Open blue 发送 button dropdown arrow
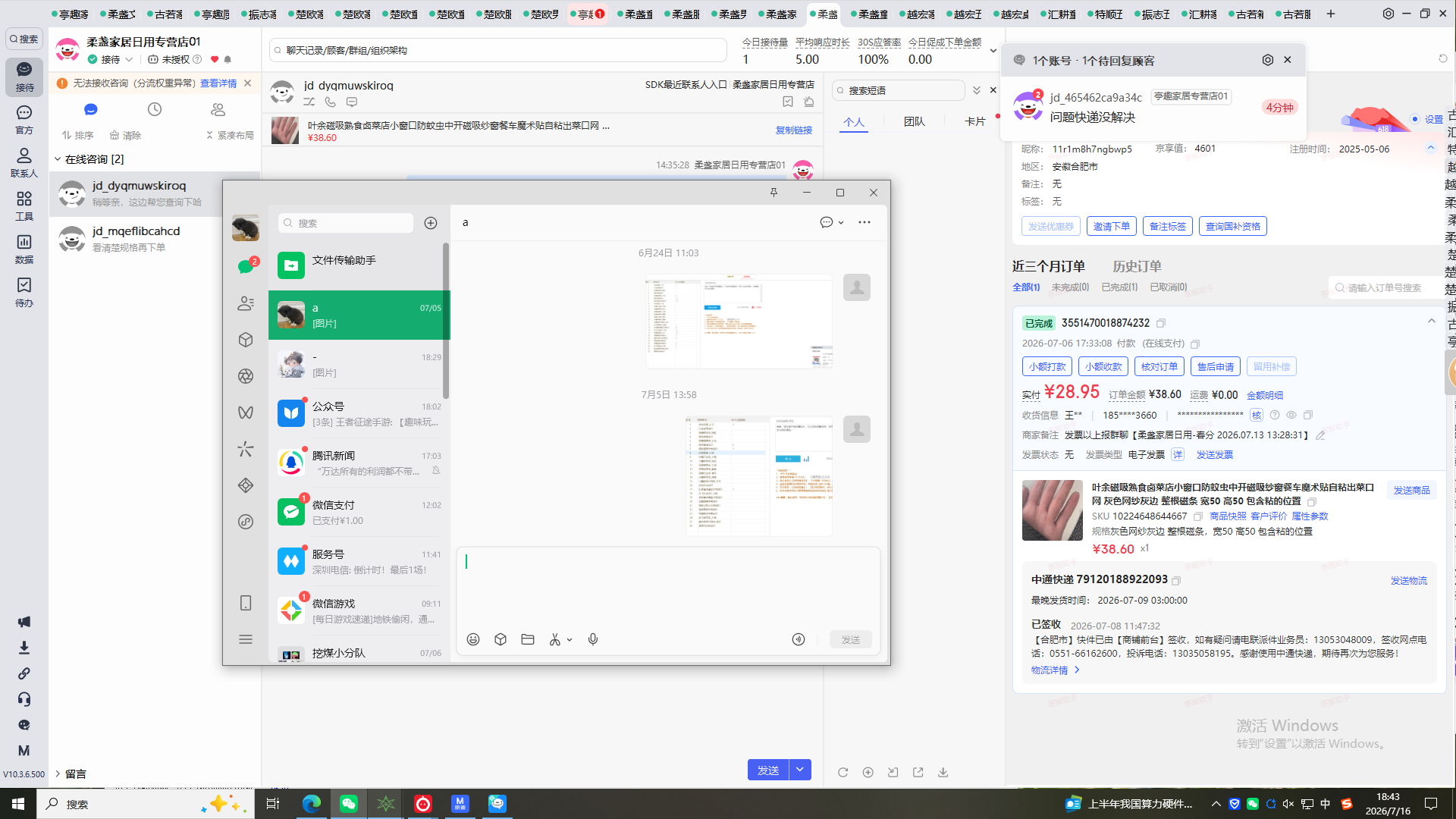The height and width of the screenshot is (819, 1456). point(800,770)
